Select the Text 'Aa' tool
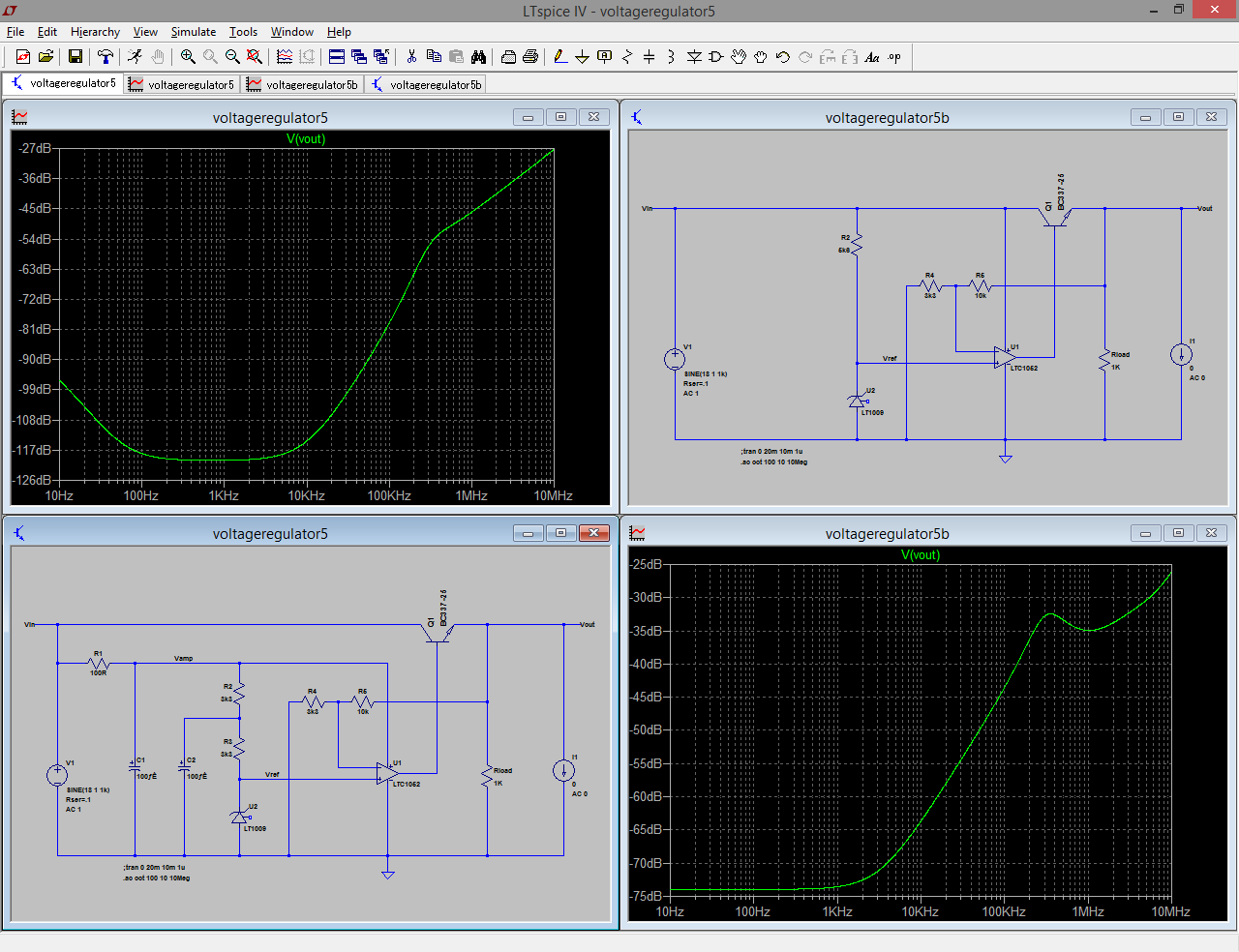Image resolution: width=1239 pixels, height=952 pixels. click(872, 57)
